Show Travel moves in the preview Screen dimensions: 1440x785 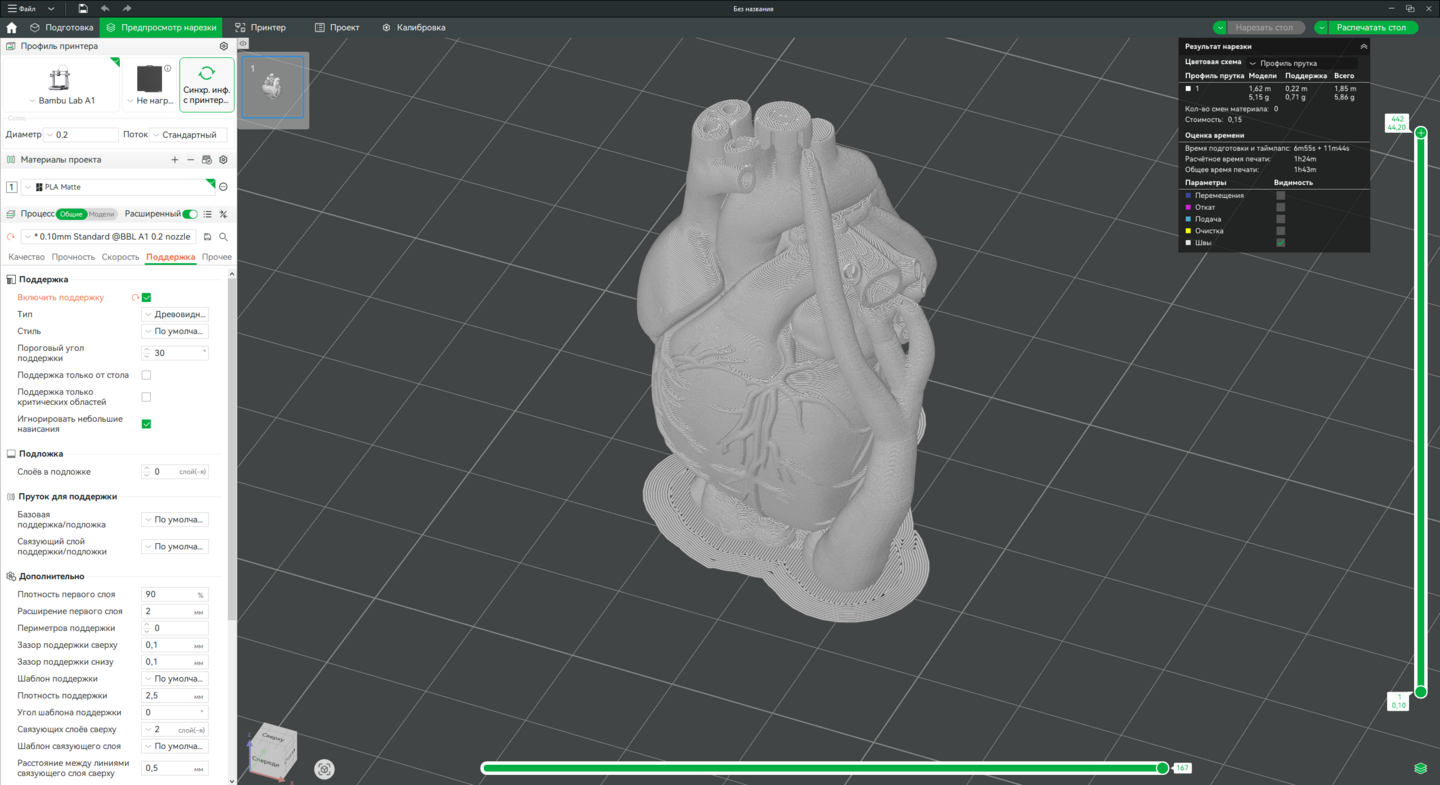[x=1280, y=195]
